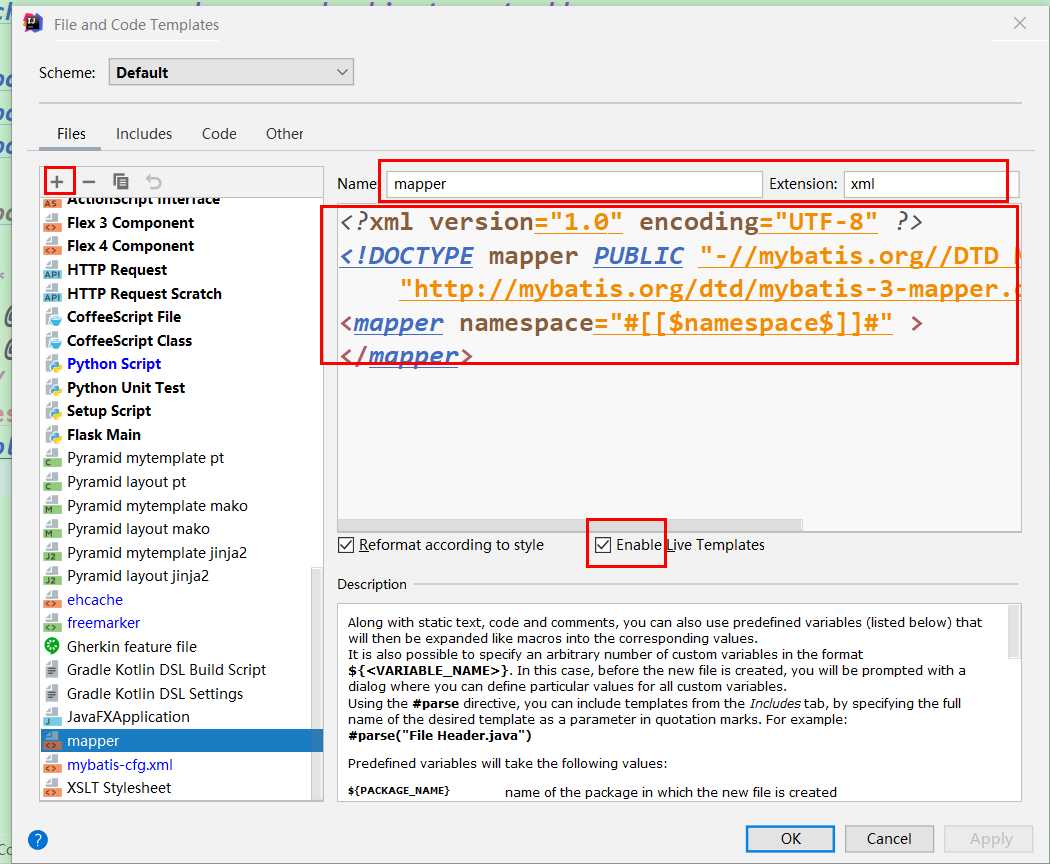Click the Reset to Default undo icon

click(x=153, y=181)
